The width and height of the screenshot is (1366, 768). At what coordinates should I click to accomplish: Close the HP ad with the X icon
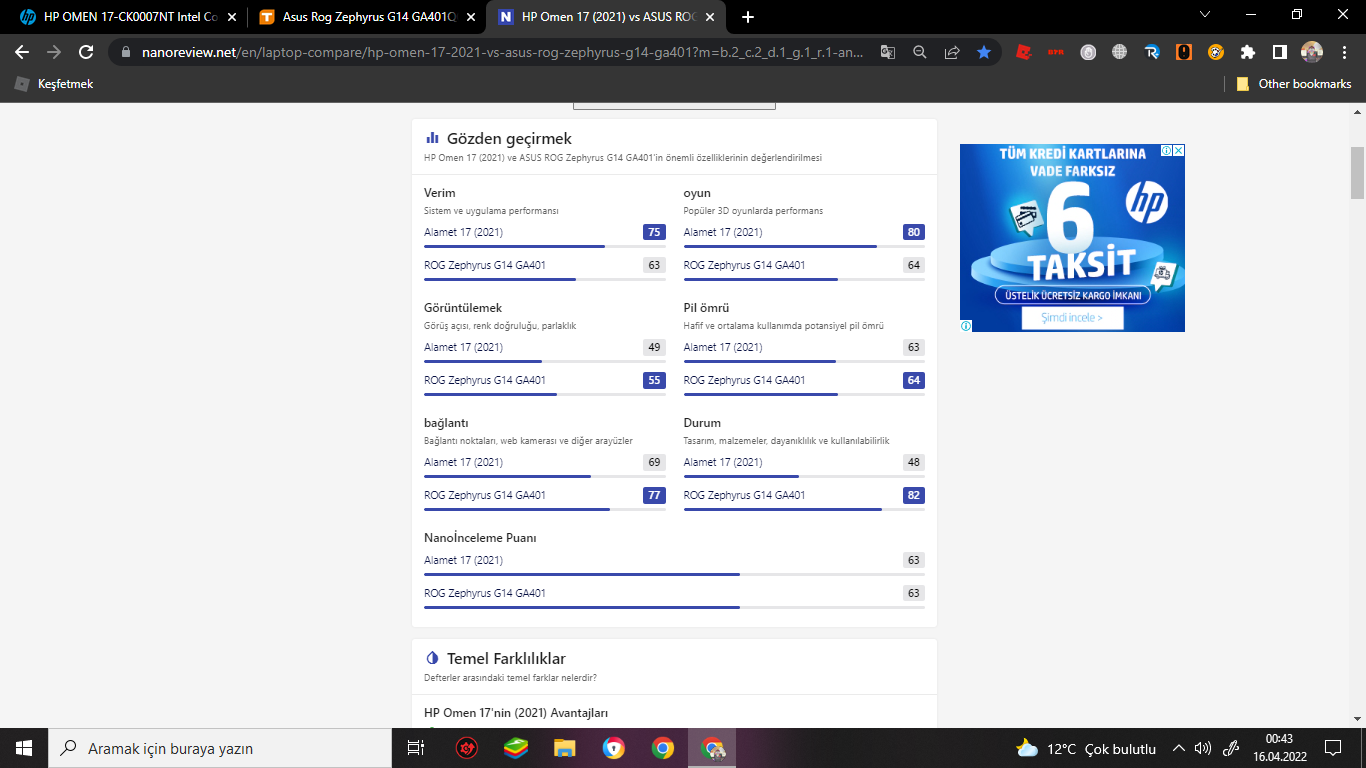pos(1179,151)
